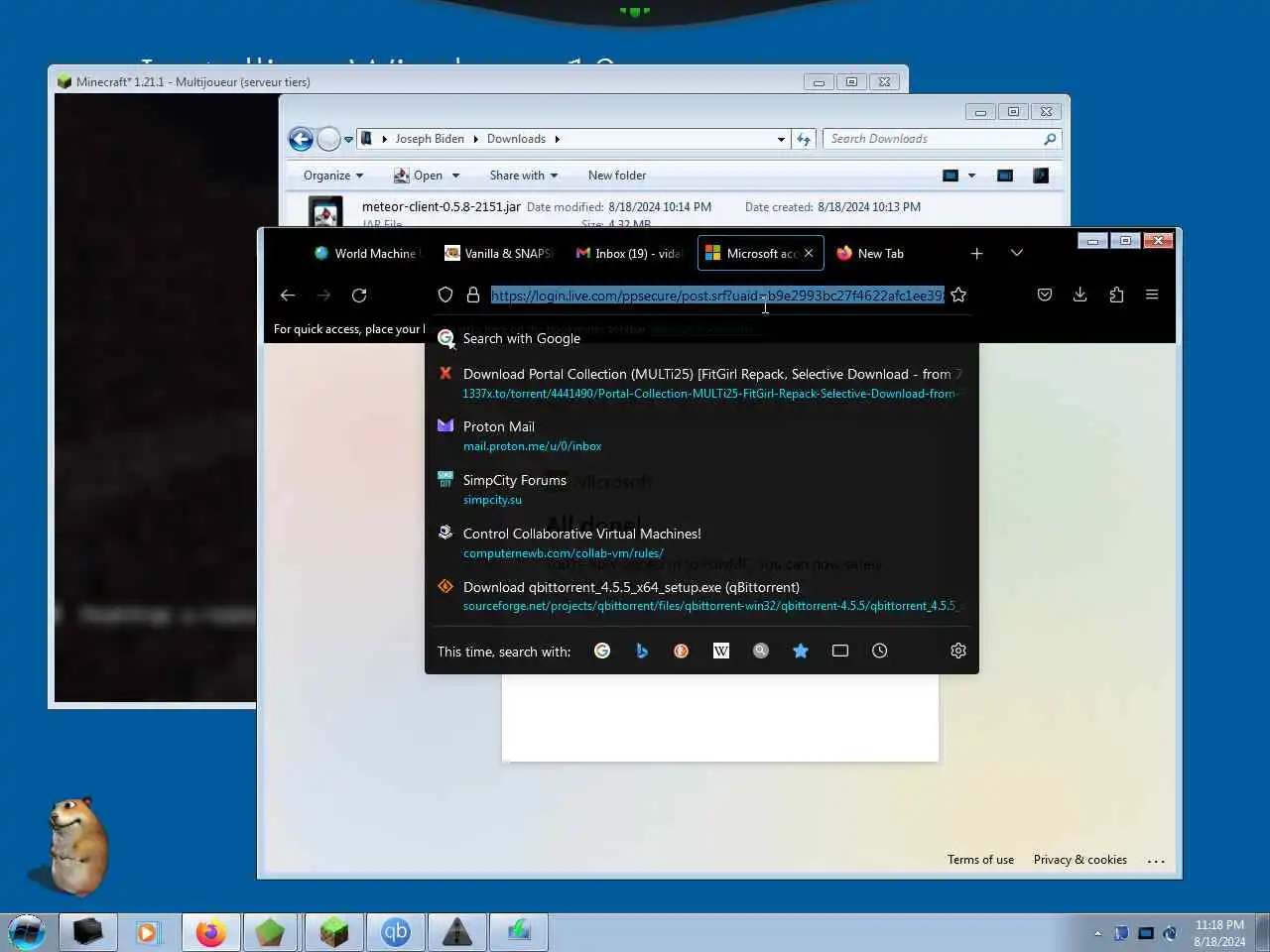Open recent pages dropdown beside Explorer back button

[348, 139]
